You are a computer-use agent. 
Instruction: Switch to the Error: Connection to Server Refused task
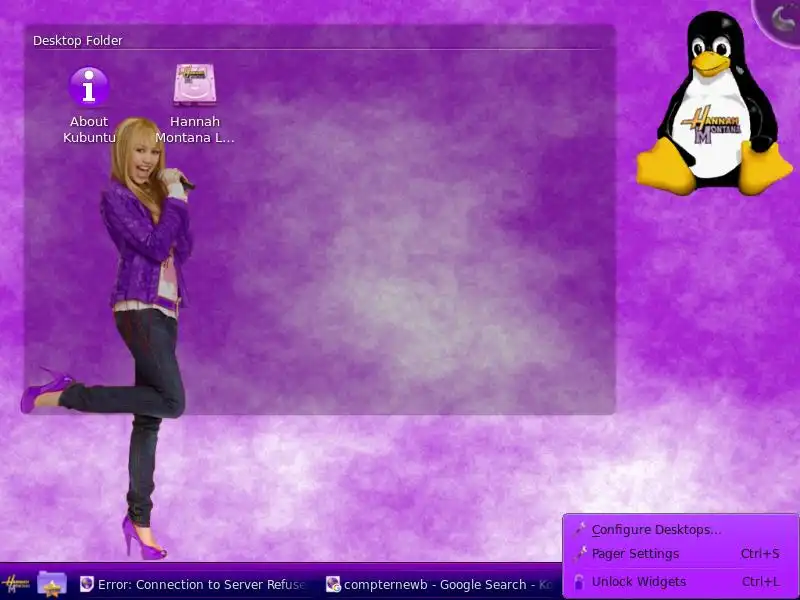(x=194, y=584)
